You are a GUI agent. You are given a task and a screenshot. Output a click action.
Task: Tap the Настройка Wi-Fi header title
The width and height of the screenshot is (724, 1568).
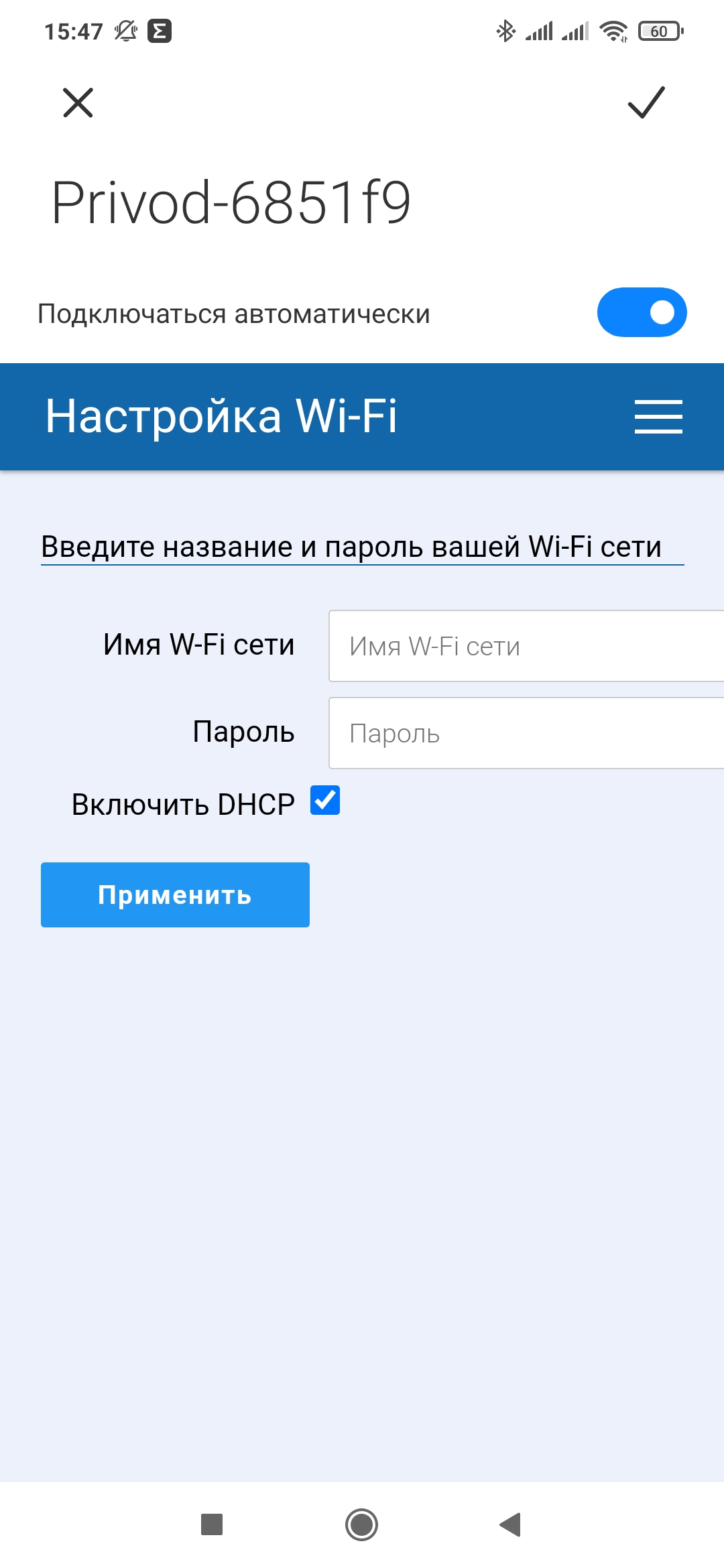pos(221,416)
